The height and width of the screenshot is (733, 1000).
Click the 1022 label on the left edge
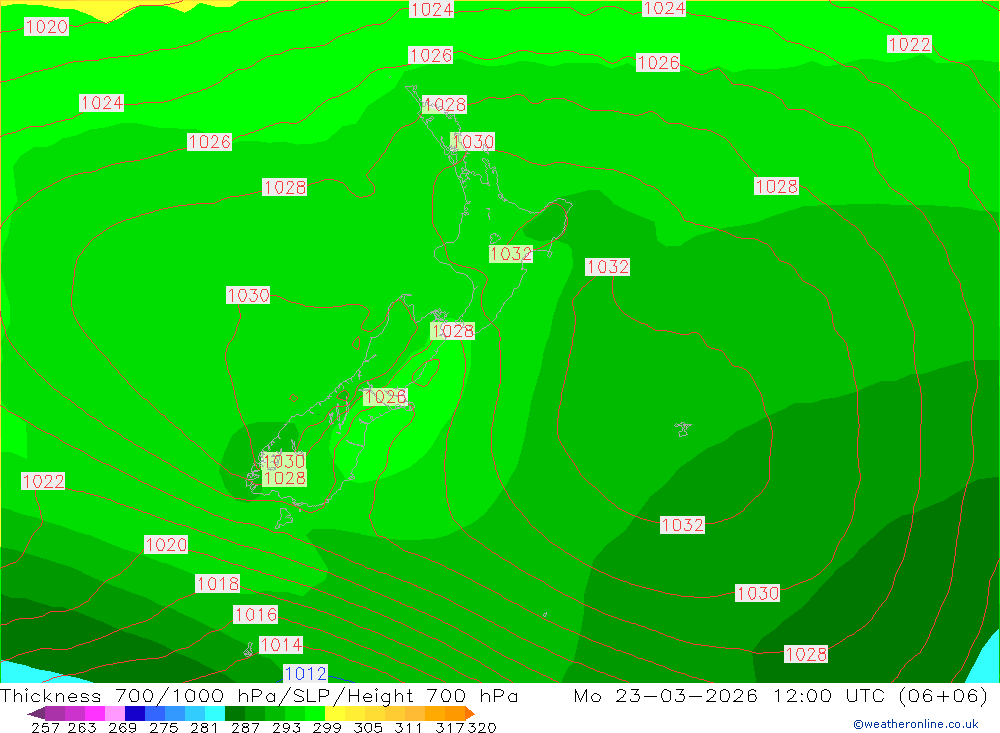(43, 481)
